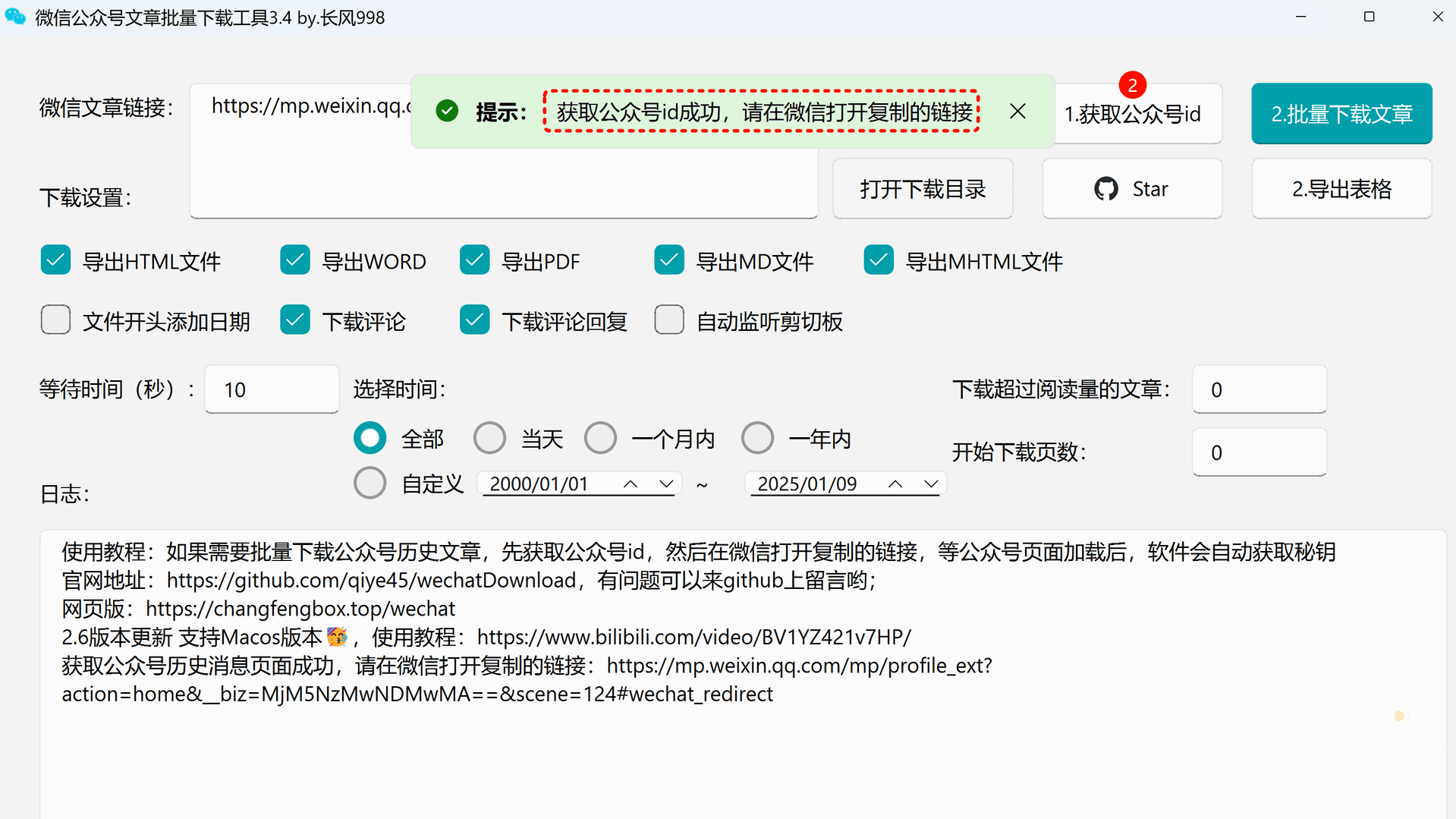
Task: Click 1.获取公众号id button
Action: coord(1137,114)
